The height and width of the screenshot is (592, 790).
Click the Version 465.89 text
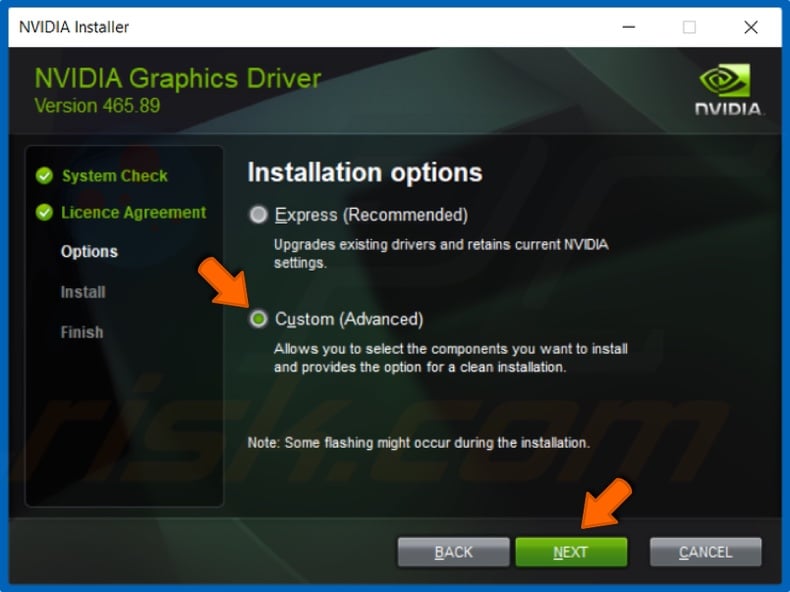point(97,106)
